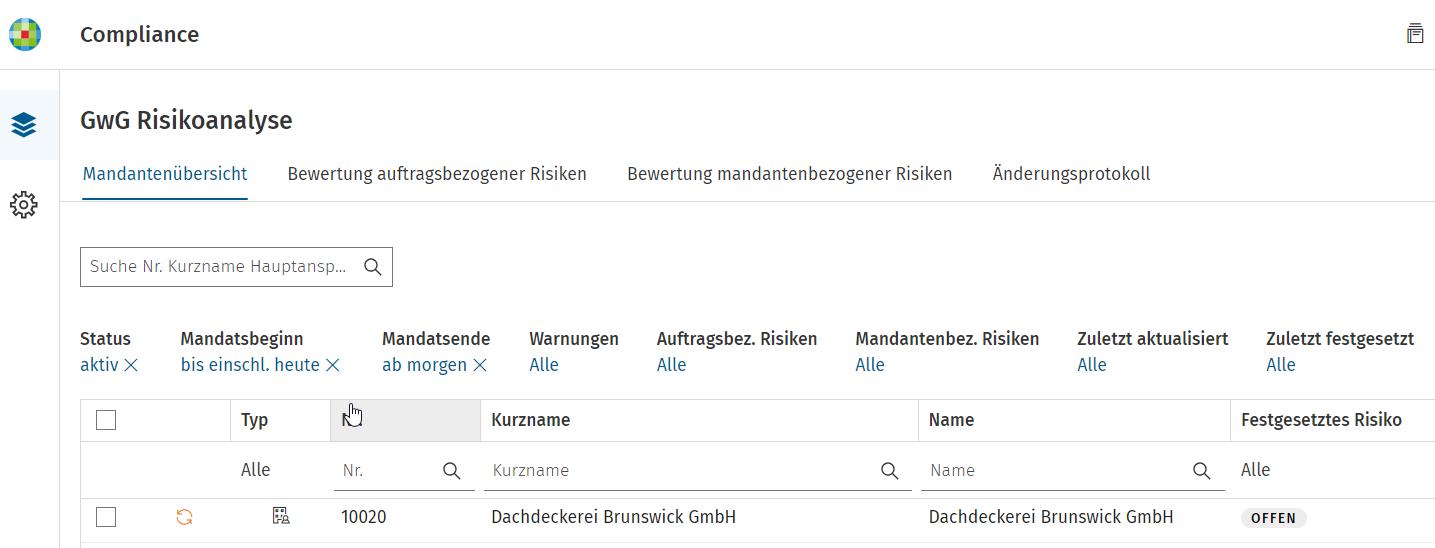The image size is (1435, 548).
Task: Switch to Bewertung auftragsbezogener Risiken tab
Action: point(437,174)
